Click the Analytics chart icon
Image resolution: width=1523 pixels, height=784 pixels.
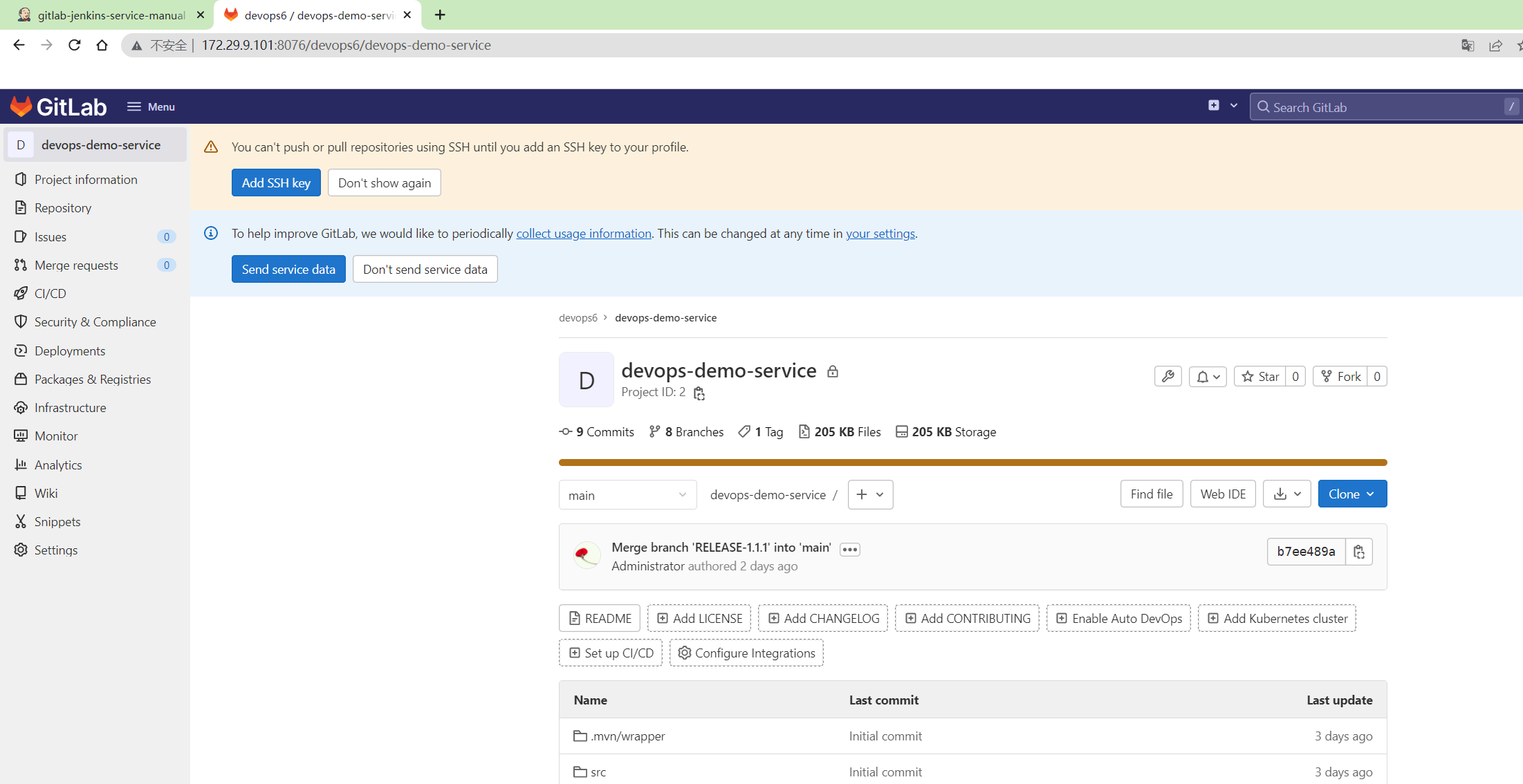coord(21,465)
